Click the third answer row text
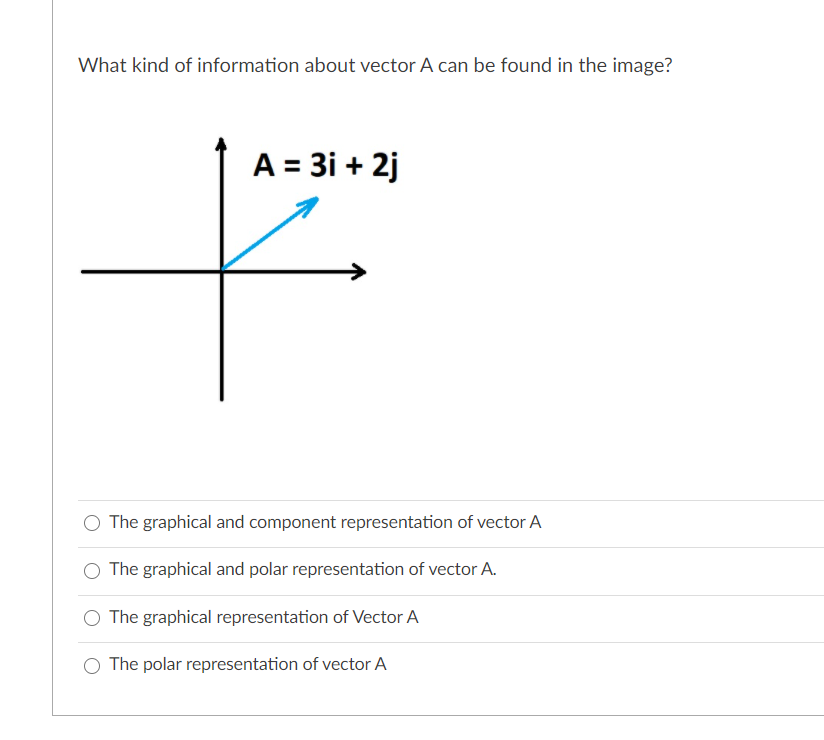The width and height of the screenshot is (824, 740). click(263, 617)
